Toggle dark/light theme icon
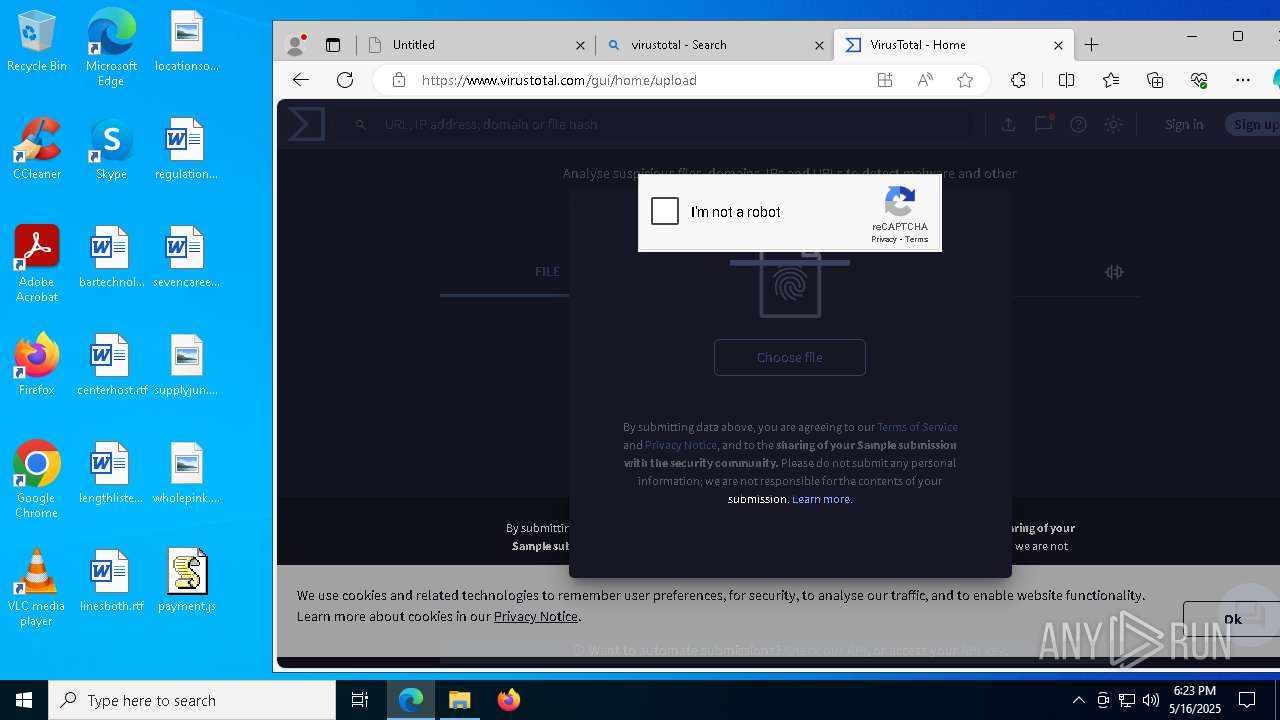The width and height of the screenshot is (1280, 720). coord(1113,124)
